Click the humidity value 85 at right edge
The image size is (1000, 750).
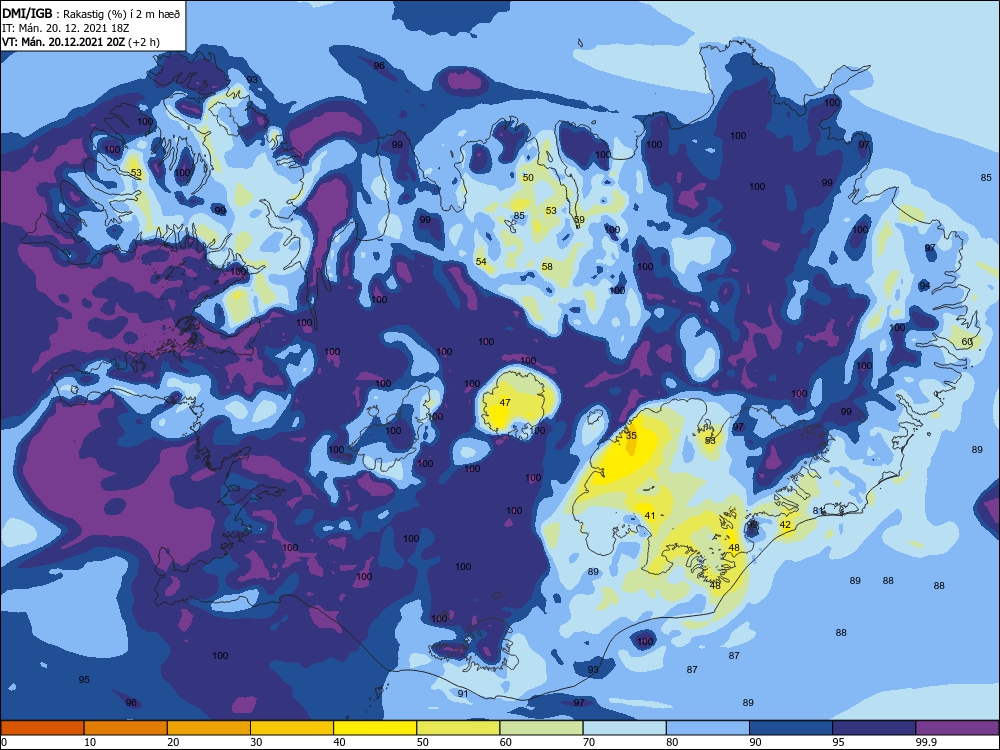coord(986,177)
